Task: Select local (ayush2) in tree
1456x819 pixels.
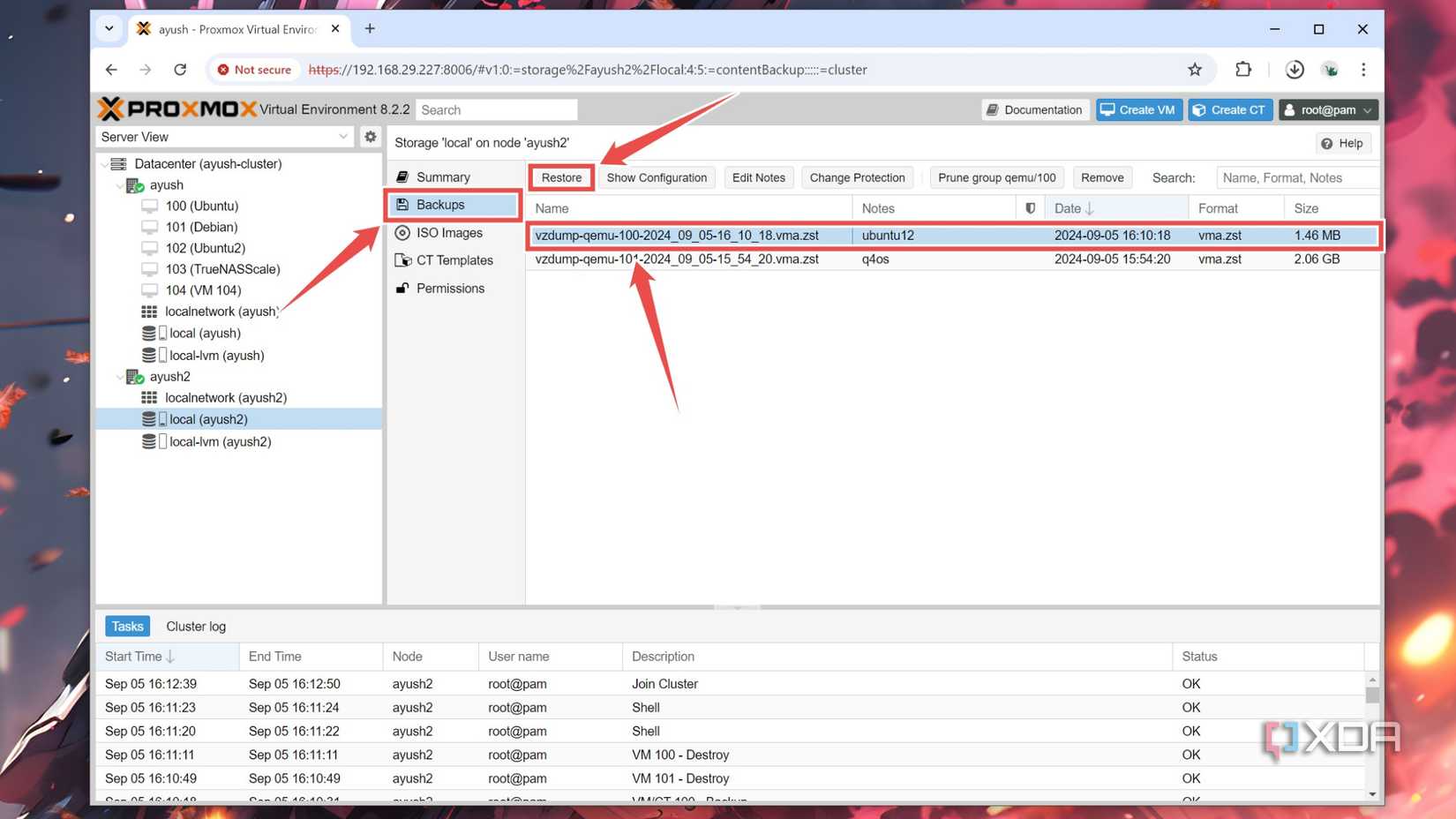Action: coord(238,419)
